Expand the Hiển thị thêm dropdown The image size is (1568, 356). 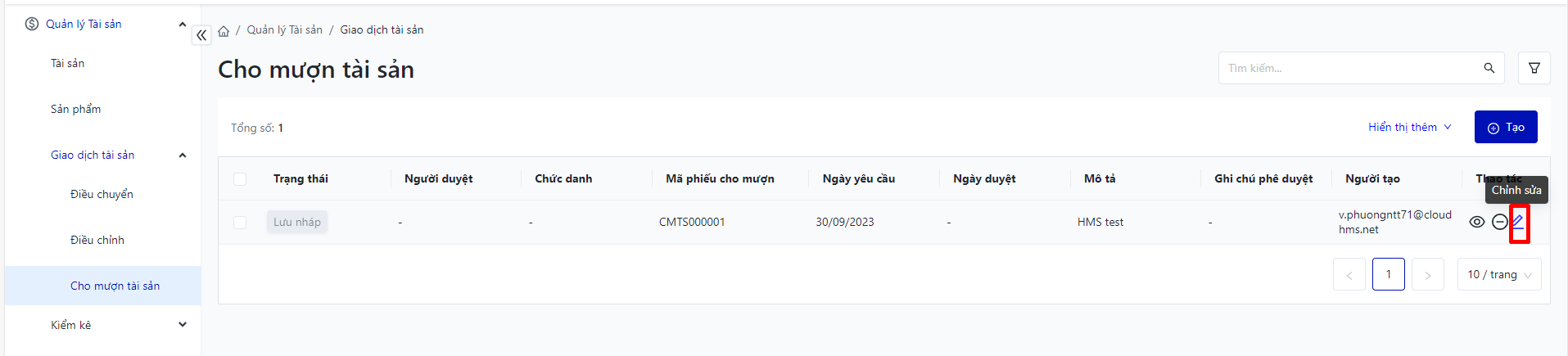pyautogui.click(x=1409, y=127)
